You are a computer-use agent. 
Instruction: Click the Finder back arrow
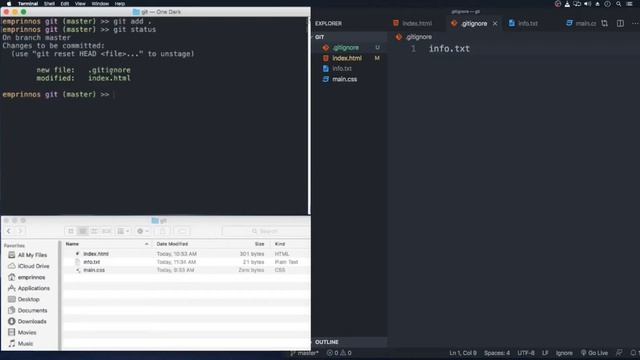(9, 231)
